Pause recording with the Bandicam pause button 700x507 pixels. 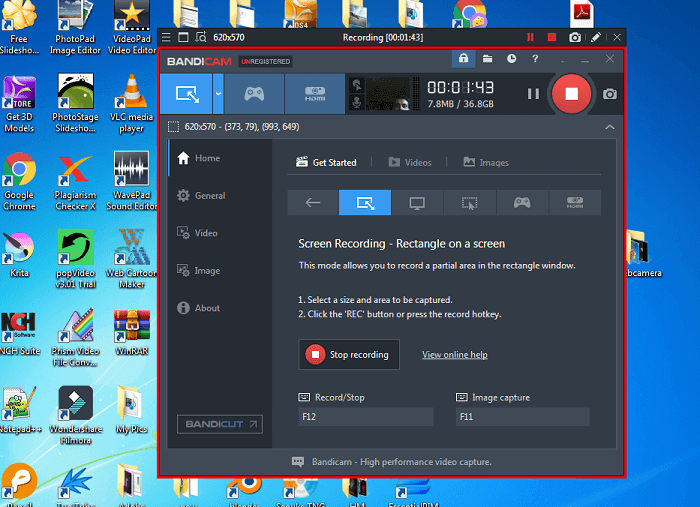pyautogui.click(x=533, y=94)
